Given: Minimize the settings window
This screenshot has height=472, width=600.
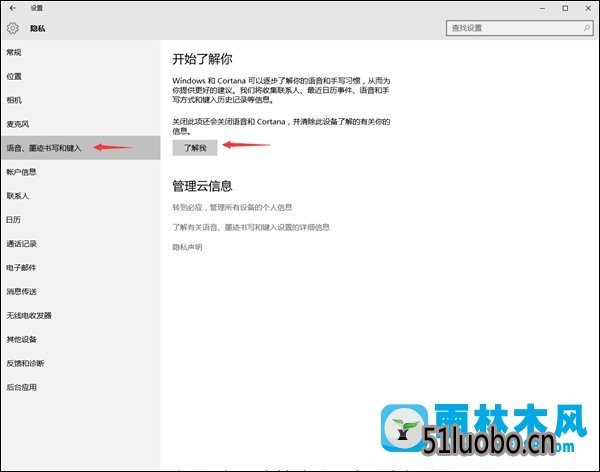Looking at the screenshot, I should [x=543, y=8].
